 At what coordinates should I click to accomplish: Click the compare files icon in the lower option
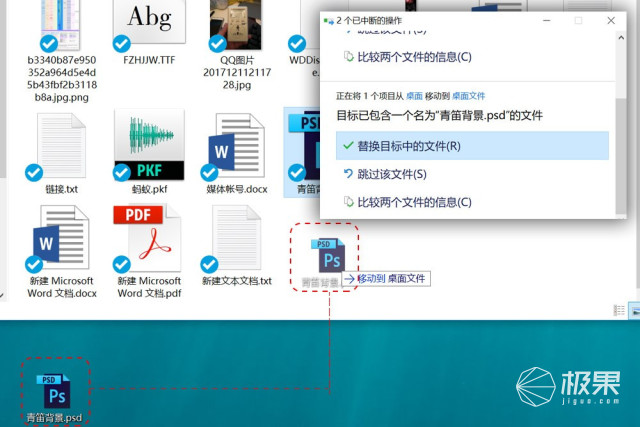pos(348,202)
